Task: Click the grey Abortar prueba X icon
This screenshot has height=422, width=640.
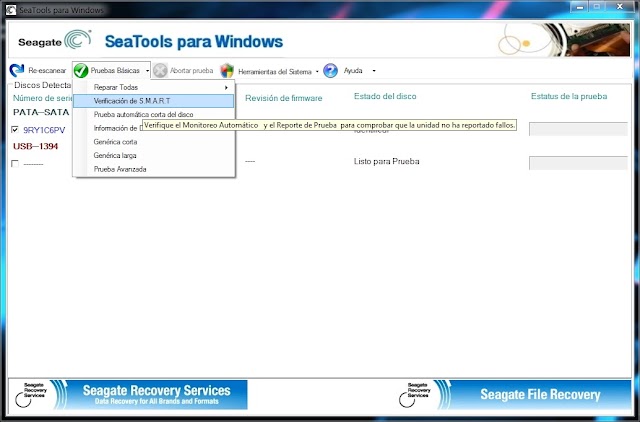Action: coord(160,70)
